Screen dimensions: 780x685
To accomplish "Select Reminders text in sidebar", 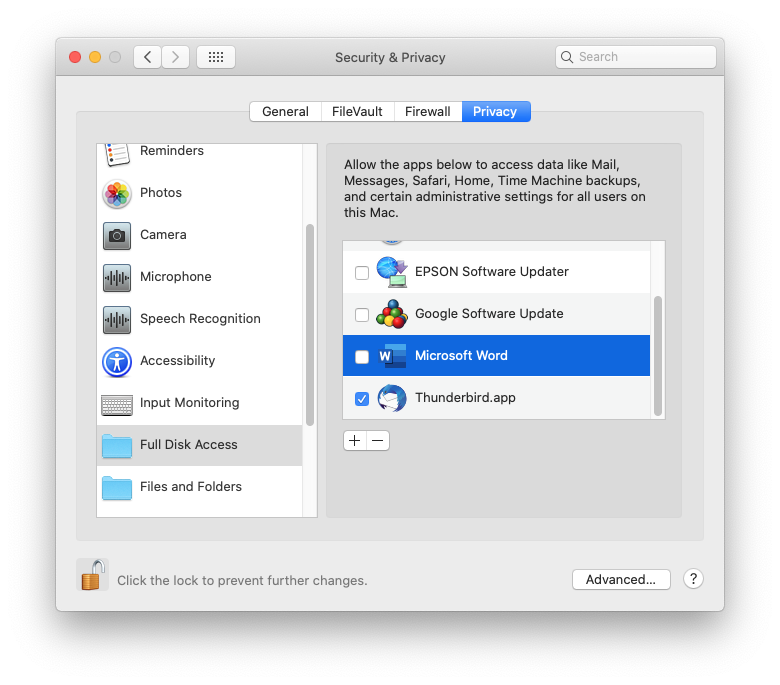I will click(x=172, y=151).
